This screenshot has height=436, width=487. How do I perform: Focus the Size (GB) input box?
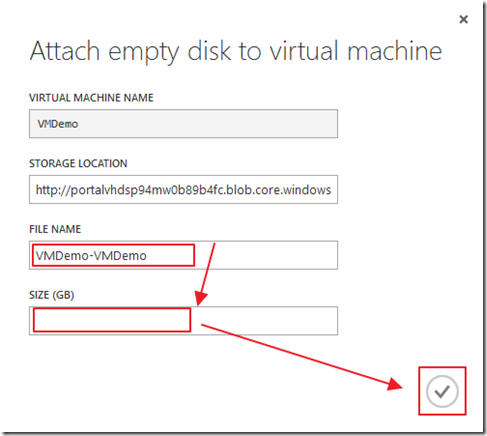[x=183, y=321]
